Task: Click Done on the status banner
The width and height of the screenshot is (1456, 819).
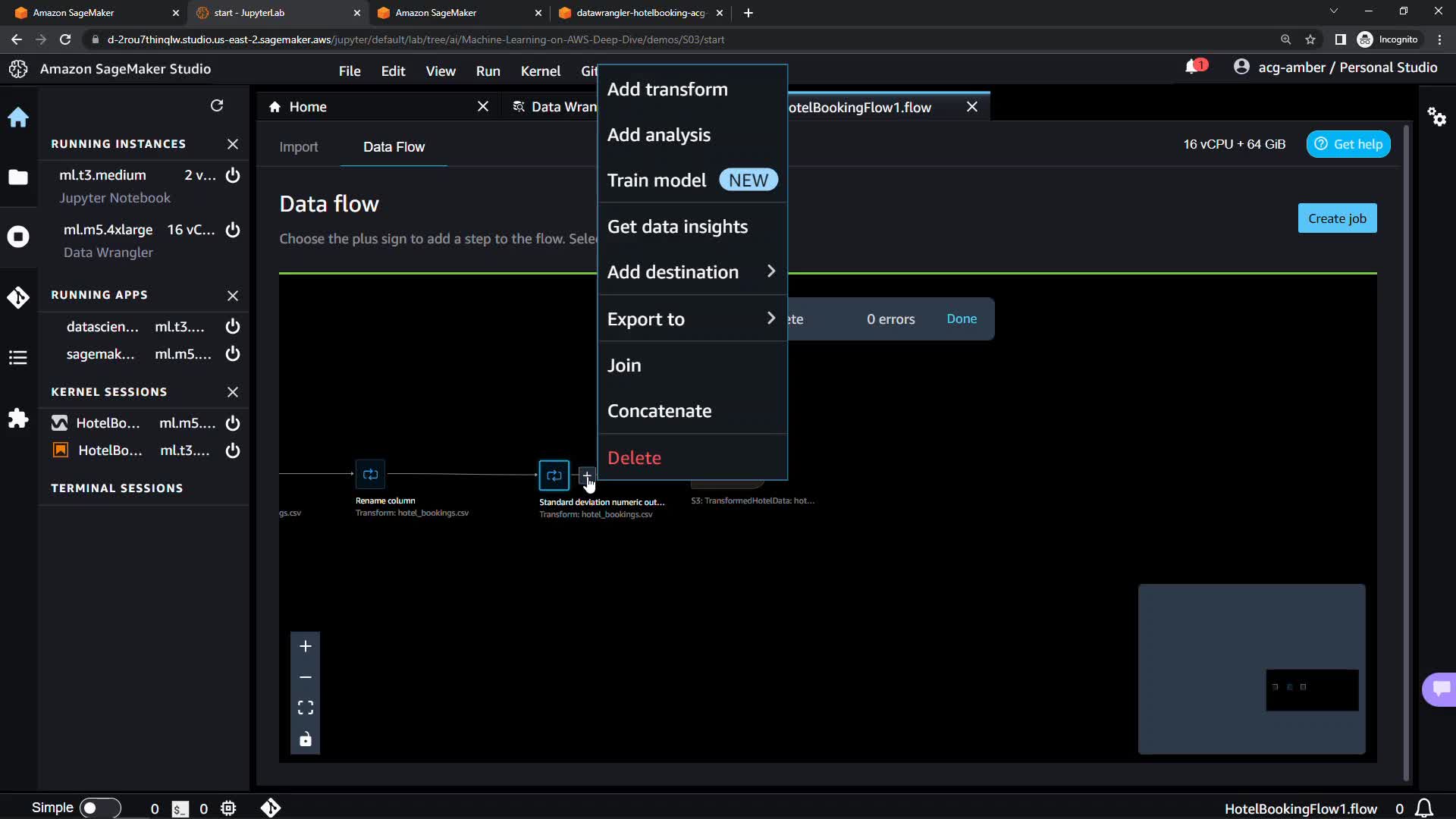Action: tap(962, 319)
